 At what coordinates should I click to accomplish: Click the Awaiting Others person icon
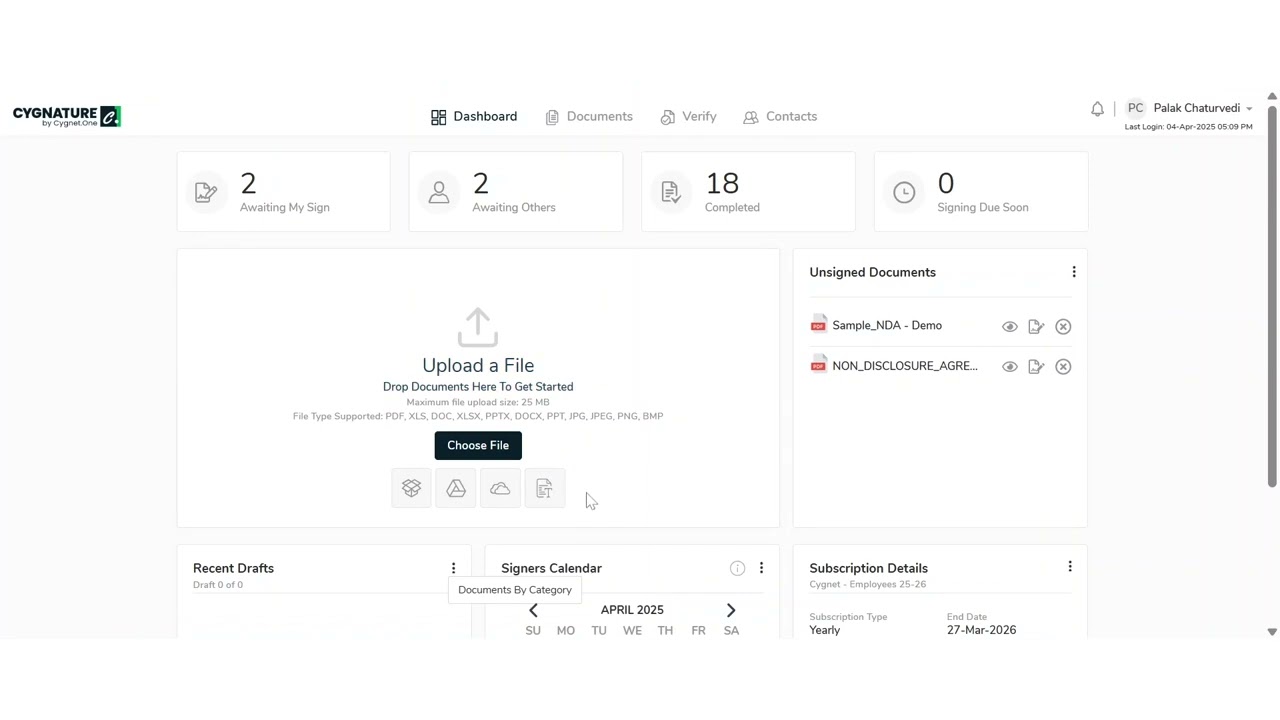tap(439, 192)
